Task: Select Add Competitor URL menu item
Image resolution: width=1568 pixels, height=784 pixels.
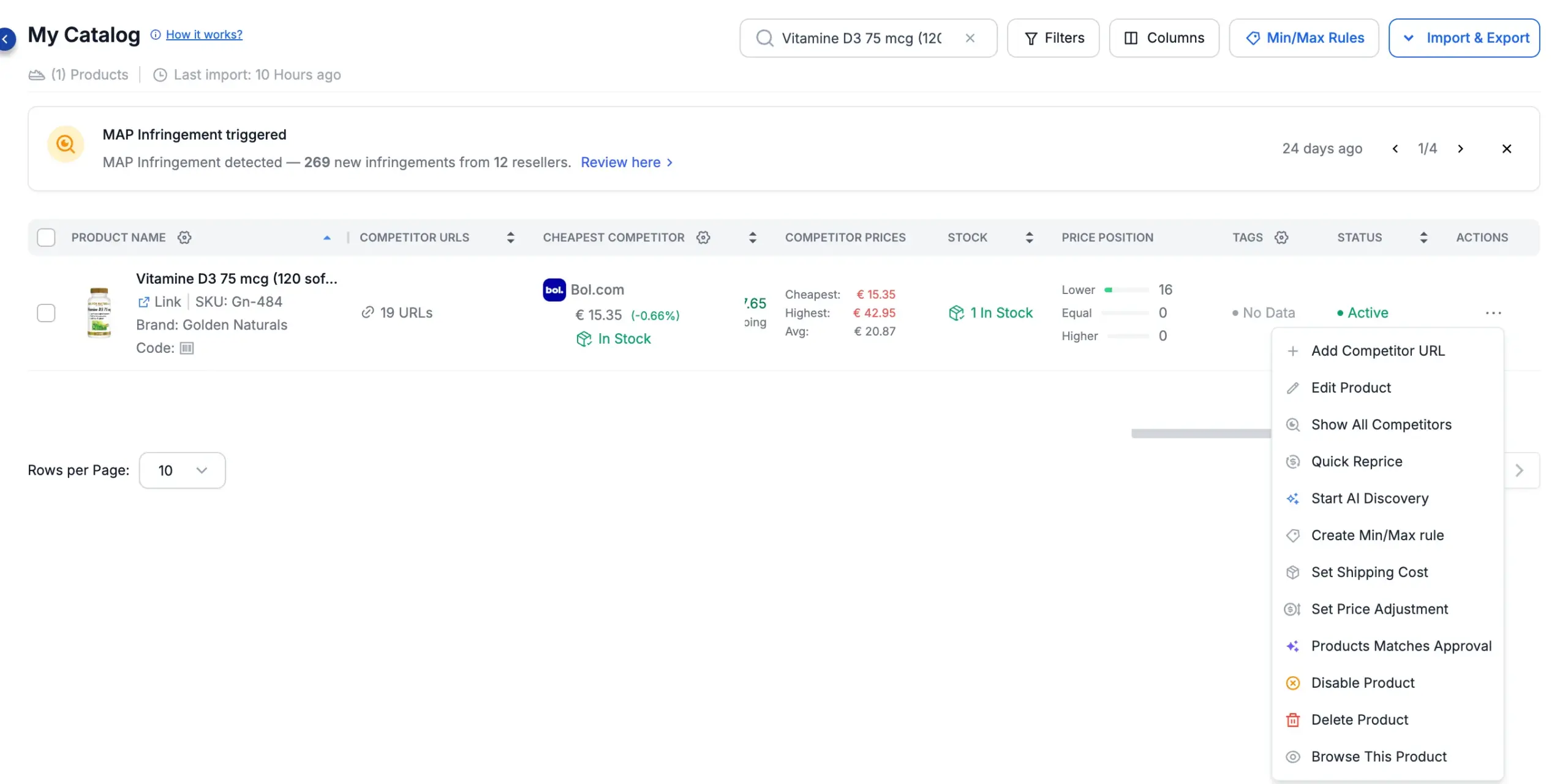Action: (1387, 351)
